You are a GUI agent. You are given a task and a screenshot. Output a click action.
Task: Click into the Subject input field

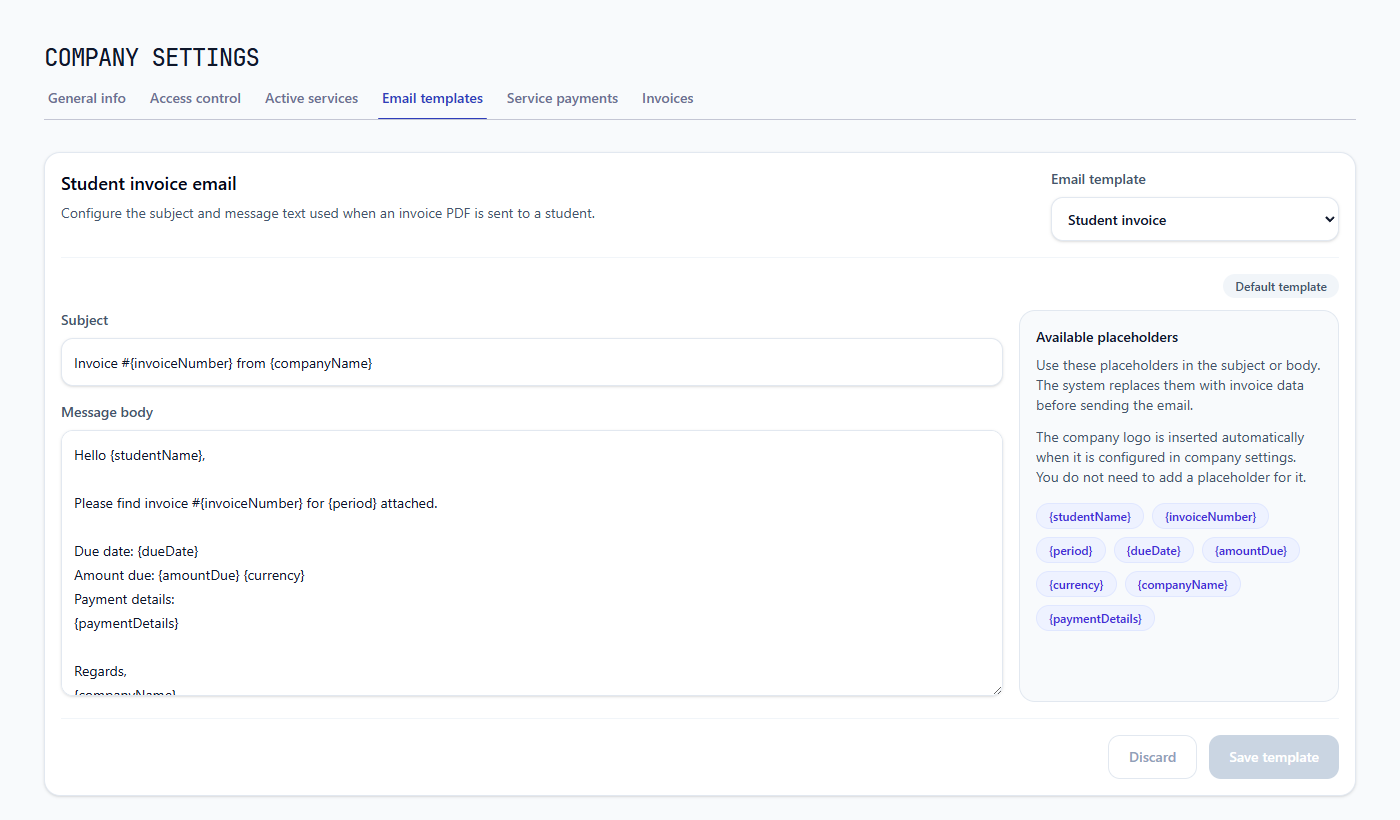(x=531, y=362)
